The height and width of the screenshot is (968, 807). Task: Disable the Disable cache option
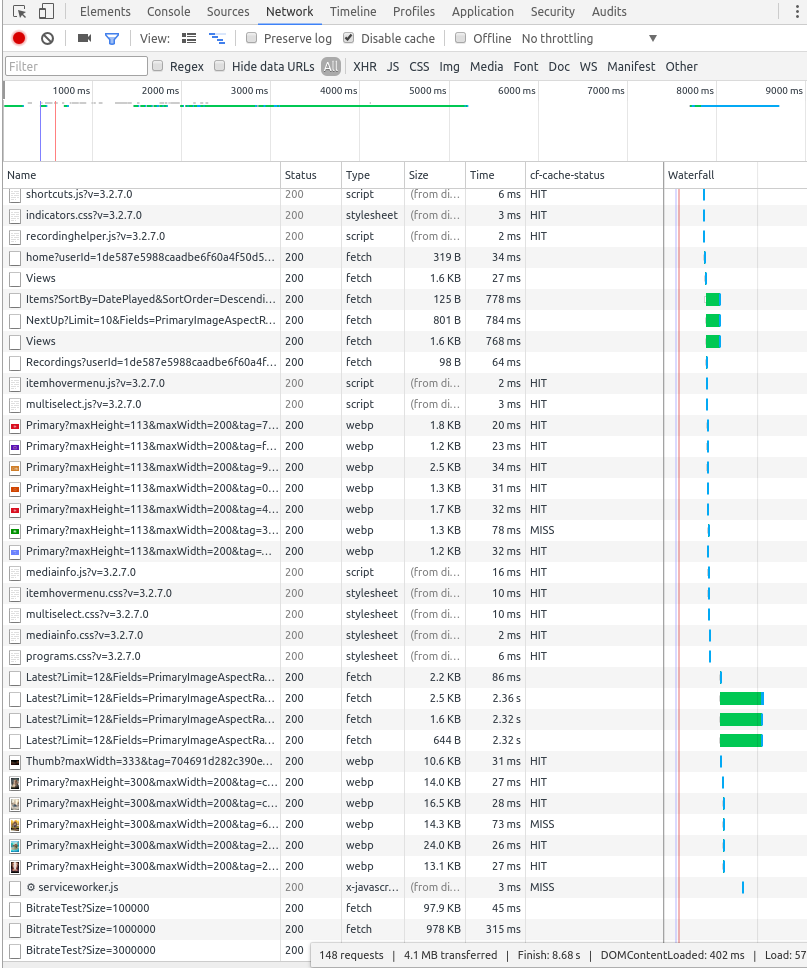point(348,37)
